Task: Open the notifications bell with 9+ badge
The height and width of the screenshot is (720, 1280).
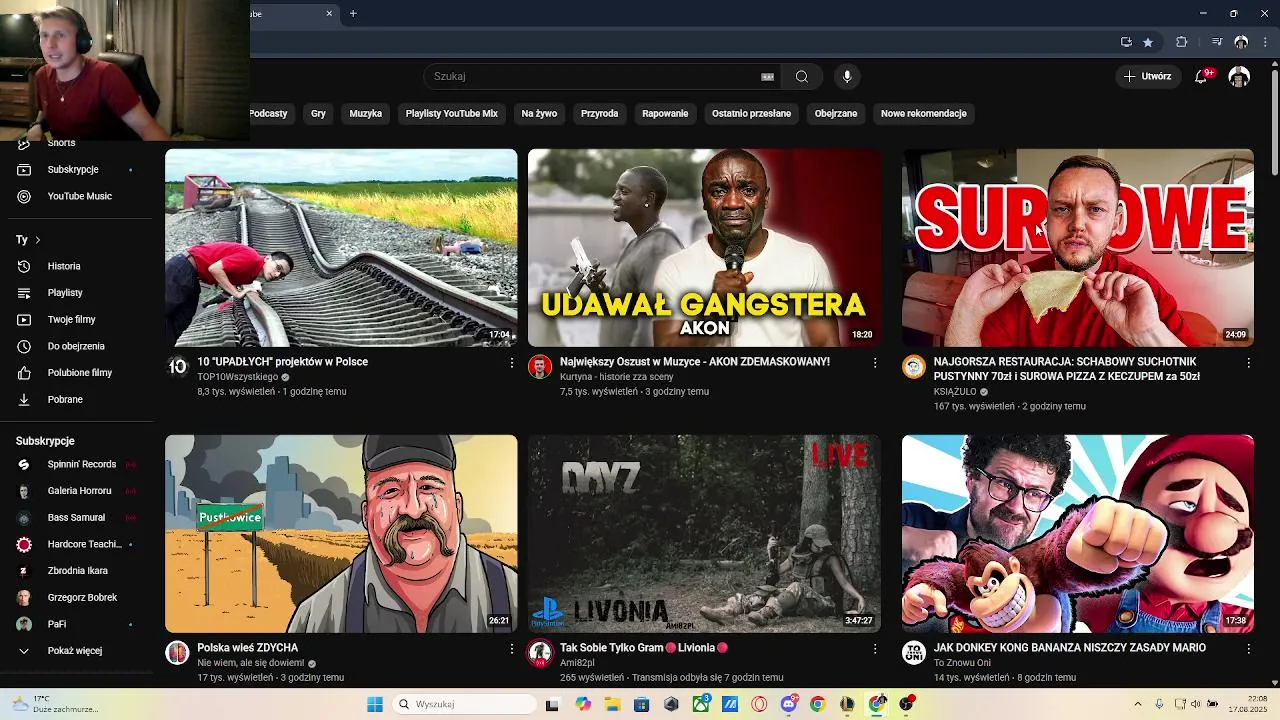Action: coord(1202,76)
